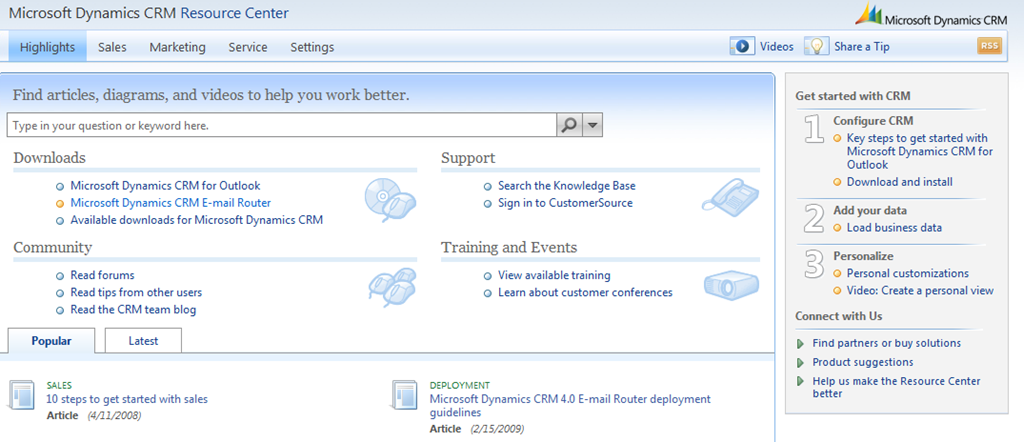Screen dimensions: 1024x442
Task: Click Search the Knowledge Base
Action: coord(566,185)
